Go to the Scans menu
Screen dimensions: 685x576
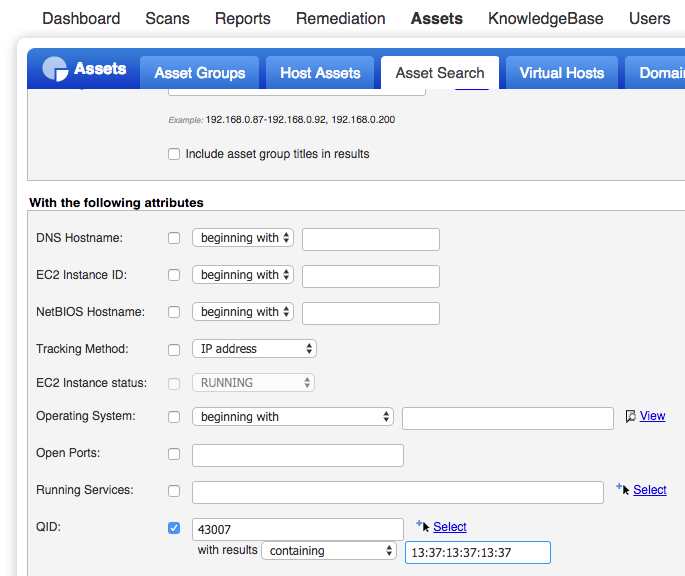point(167,18)
